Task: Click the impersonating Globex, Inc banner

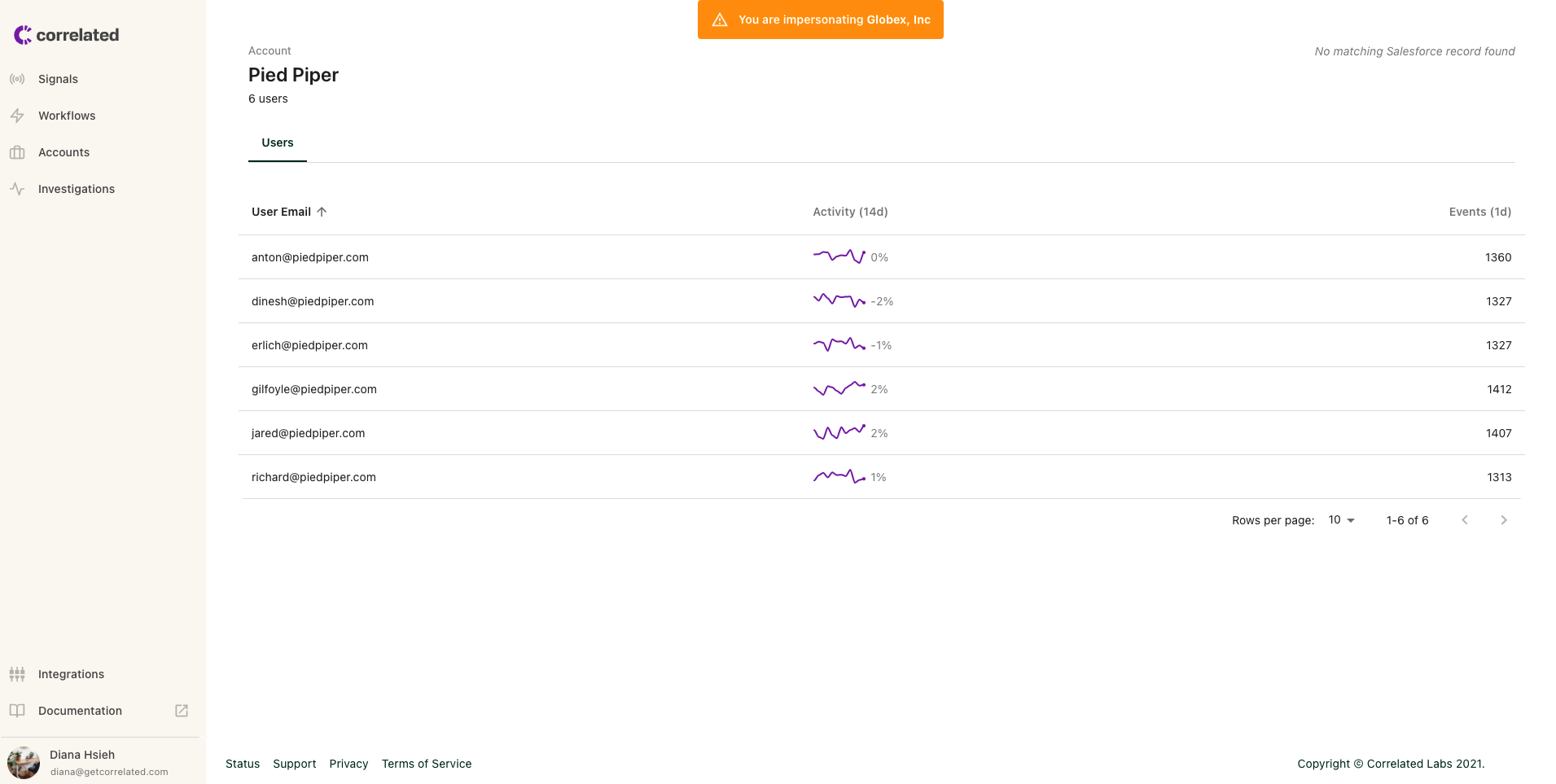Action: tap(820, 20)
